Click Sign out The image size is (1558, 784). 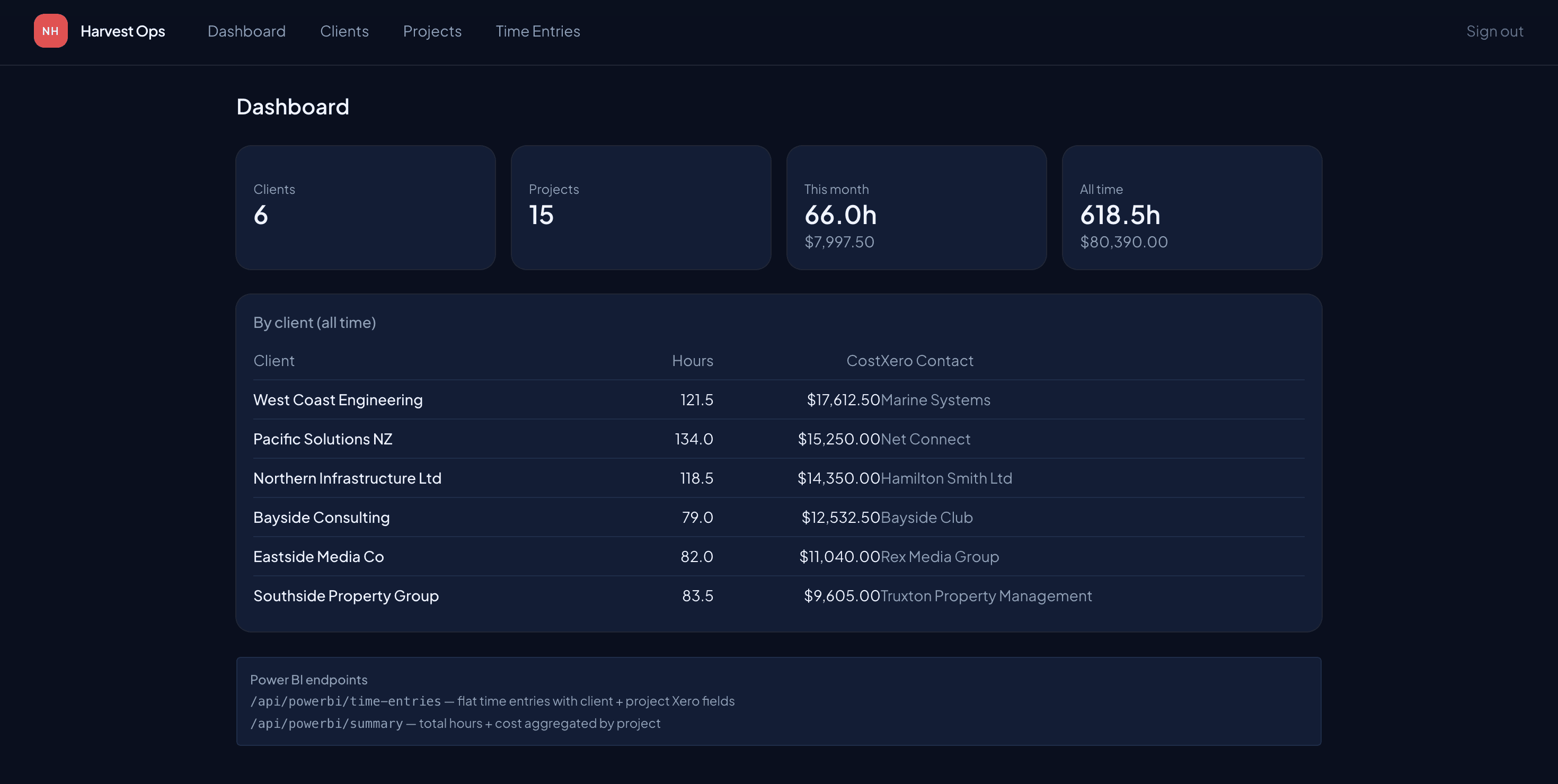tap(1494, 31)
